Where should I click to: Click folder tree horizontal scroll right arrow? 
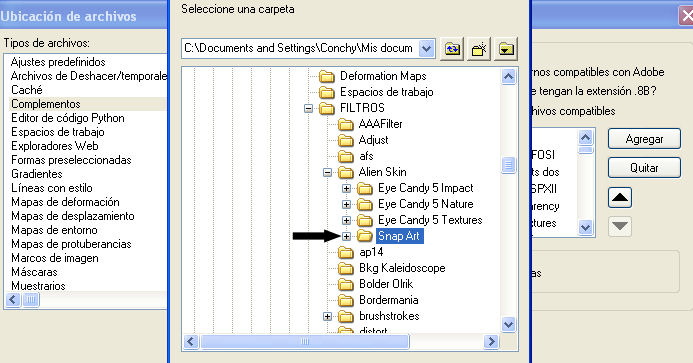pos(491,341)
